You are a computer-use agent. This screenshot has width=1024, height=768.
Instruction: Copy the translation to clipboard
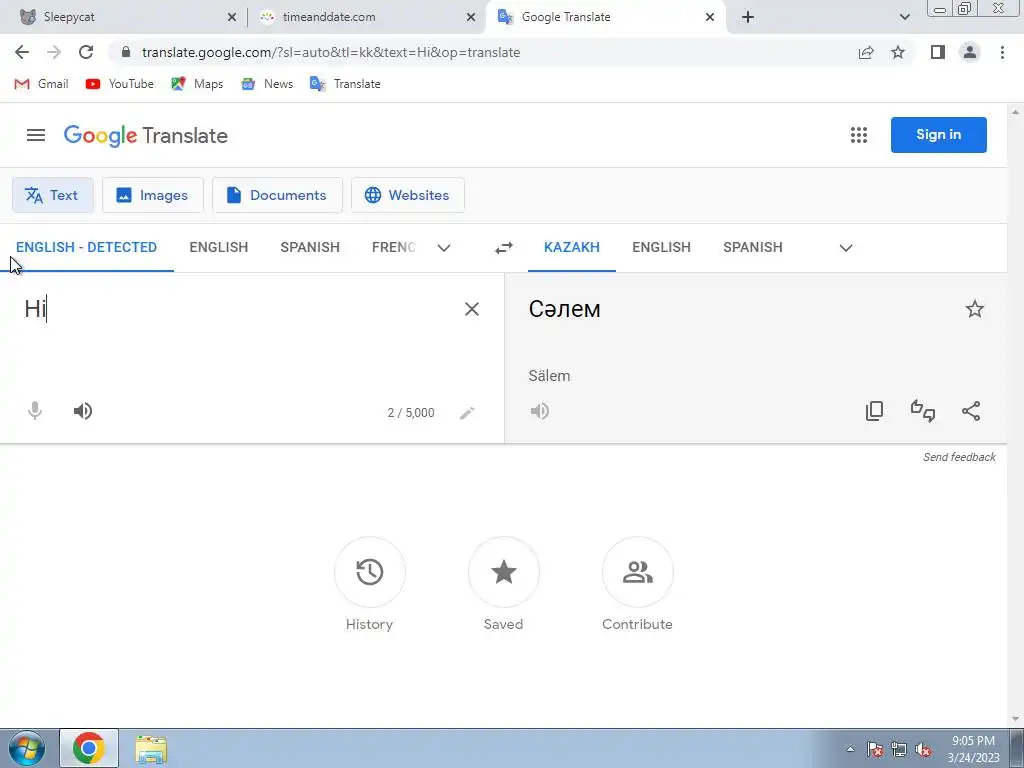[x=874, y=411]
